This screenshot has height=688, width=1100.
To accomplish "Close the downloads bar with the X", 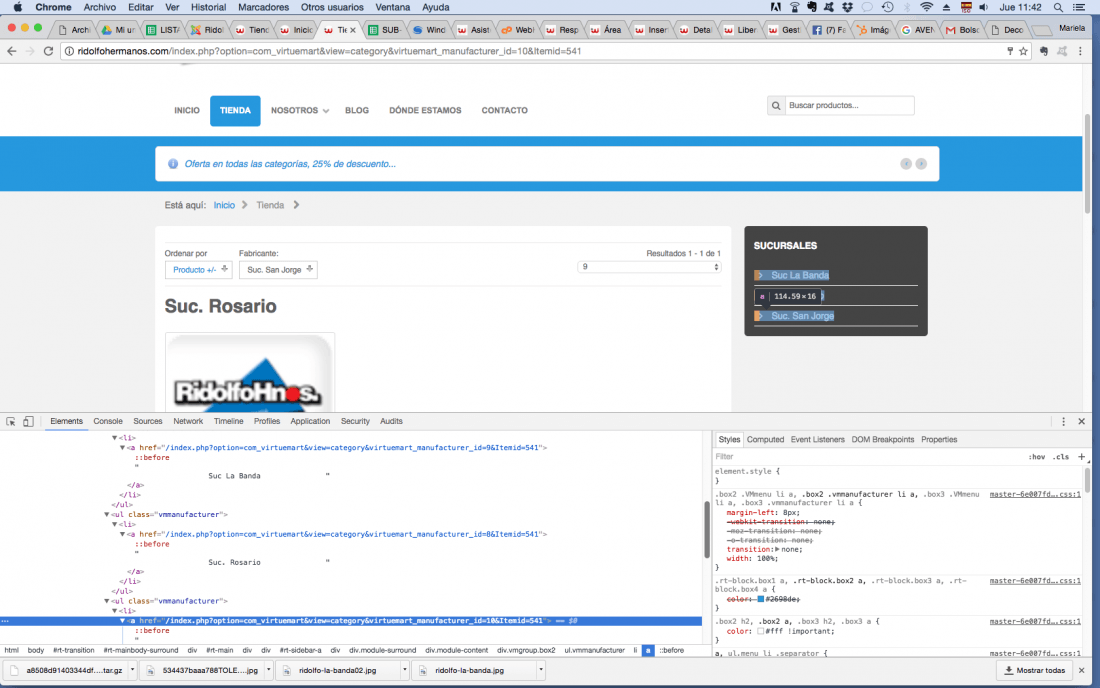I will 1082,670.
